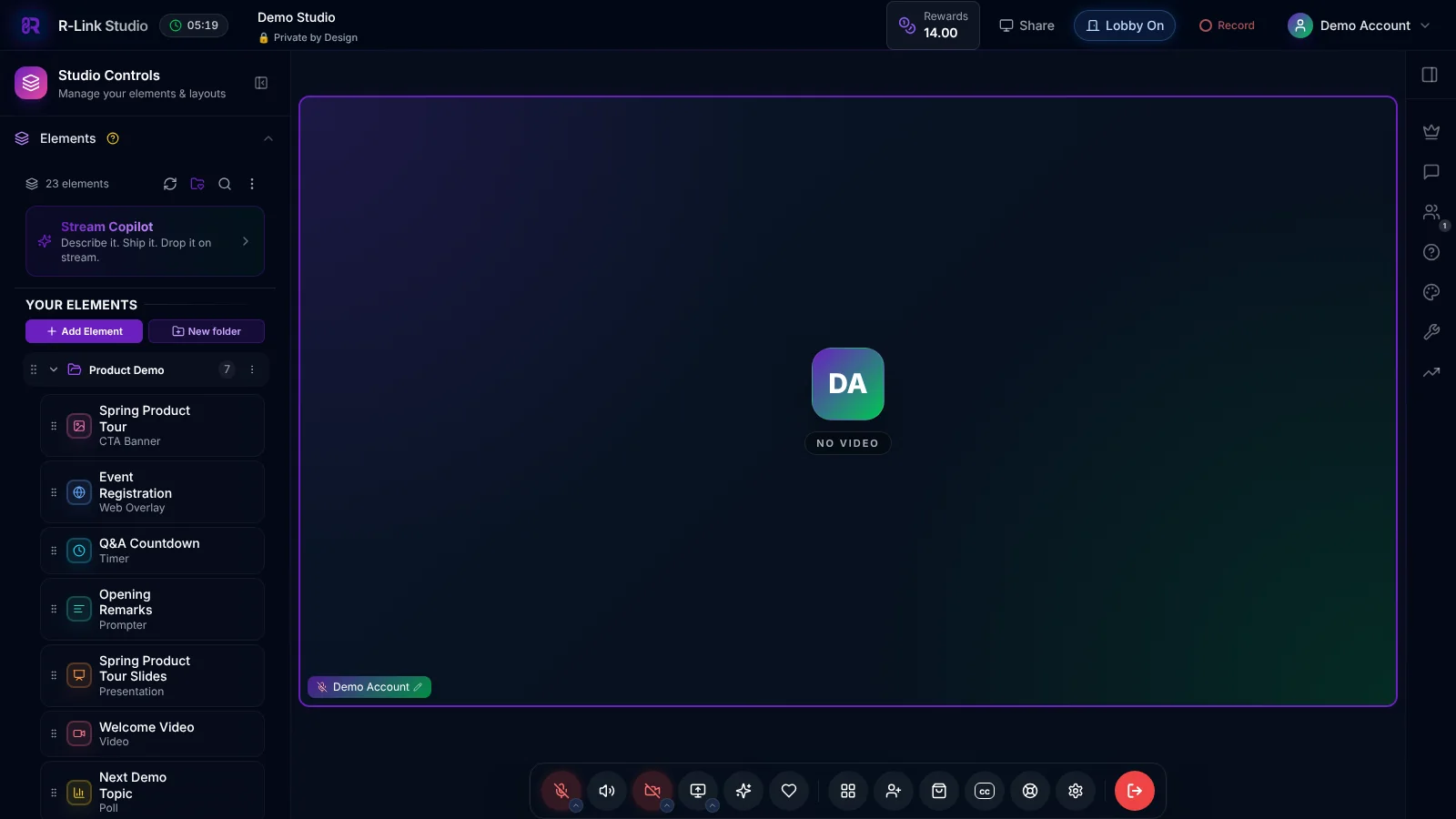Unmute the microphone in bottom toolbar

point(561,791)
